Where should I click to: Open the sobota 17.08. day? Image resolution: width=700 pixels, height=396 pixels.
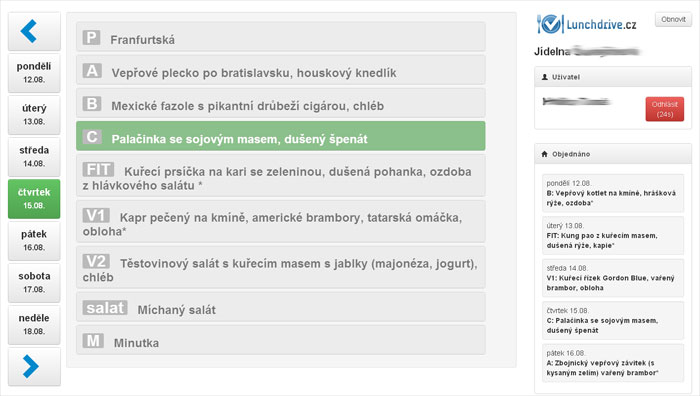34,283
